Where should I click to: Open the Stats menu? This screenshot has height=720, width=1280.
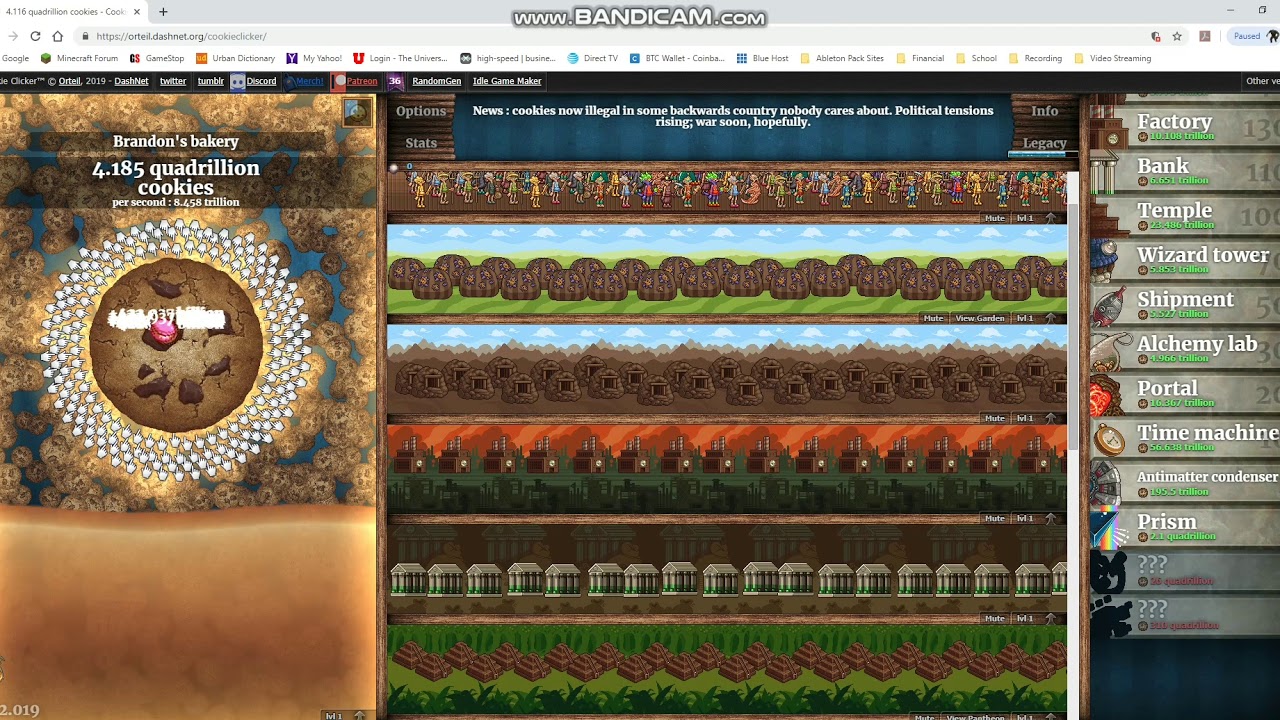[x=421, y=143]
